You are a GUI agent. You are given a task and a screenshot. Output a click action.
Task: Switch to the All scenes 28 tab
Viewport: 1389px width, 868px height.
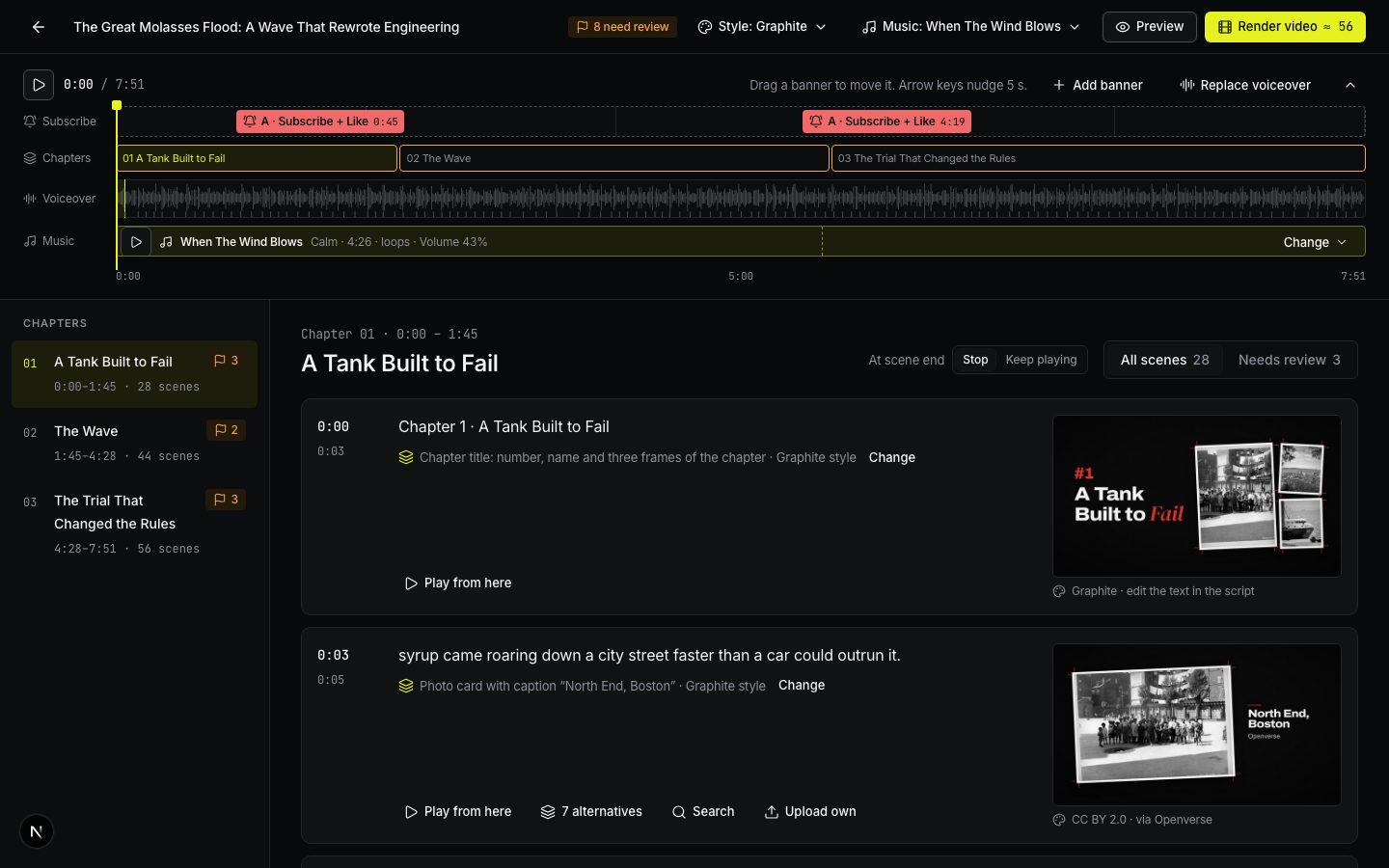(1164, 360)
